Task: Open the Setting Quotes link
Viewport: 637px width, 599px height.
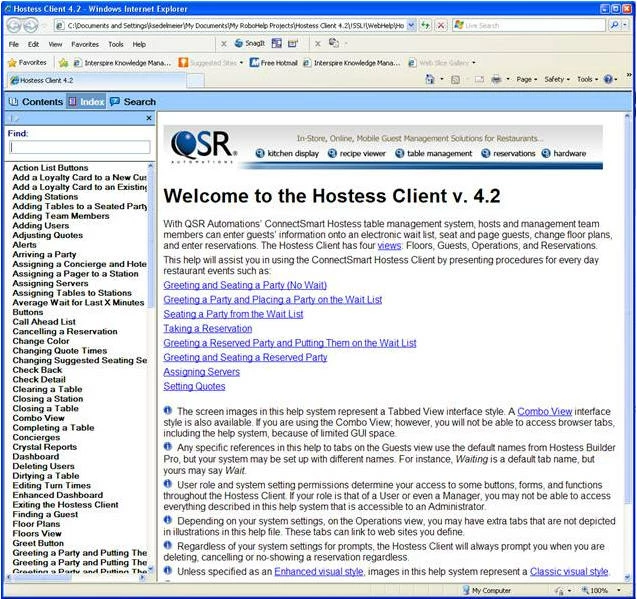Action: 194,386
